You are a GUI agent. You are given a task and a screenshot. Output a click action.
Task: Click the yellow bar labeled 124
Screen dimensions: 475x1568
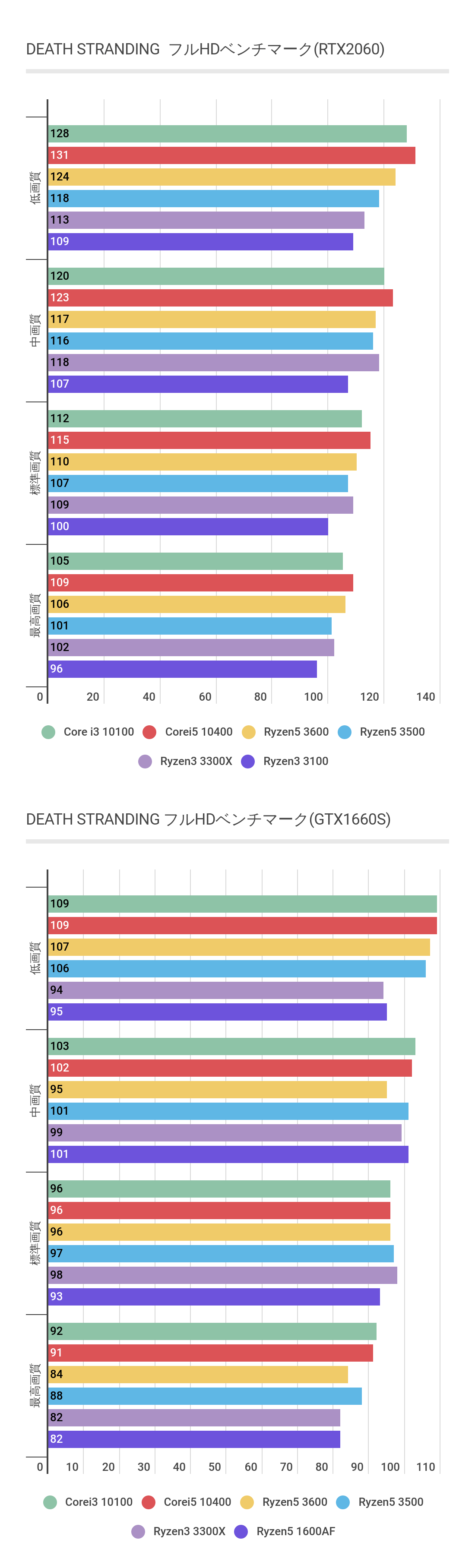(222, 177)
